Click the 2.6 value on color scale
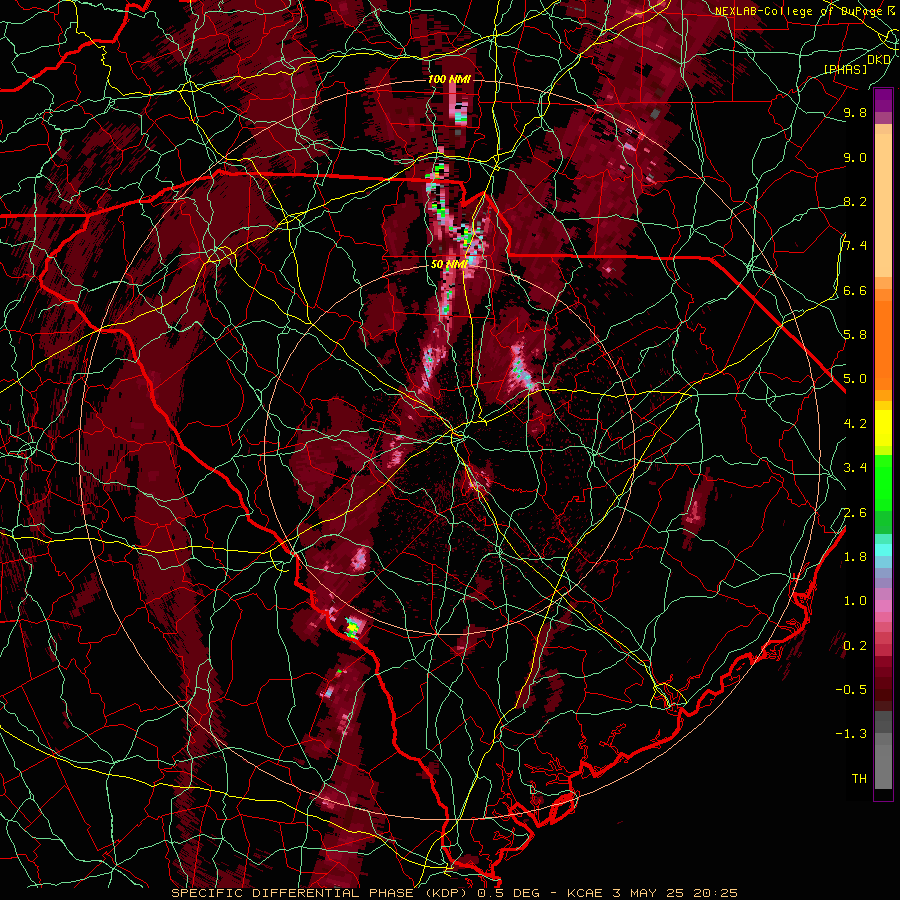The height and width of the screenshot is (900, 900). [855, 513]
